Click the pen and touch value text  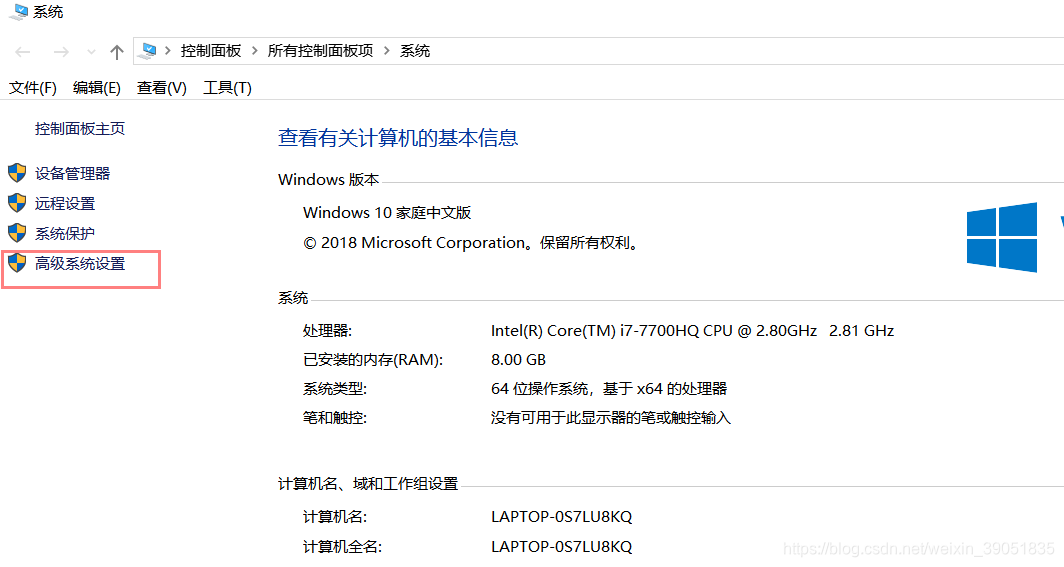tap(611, 418)
